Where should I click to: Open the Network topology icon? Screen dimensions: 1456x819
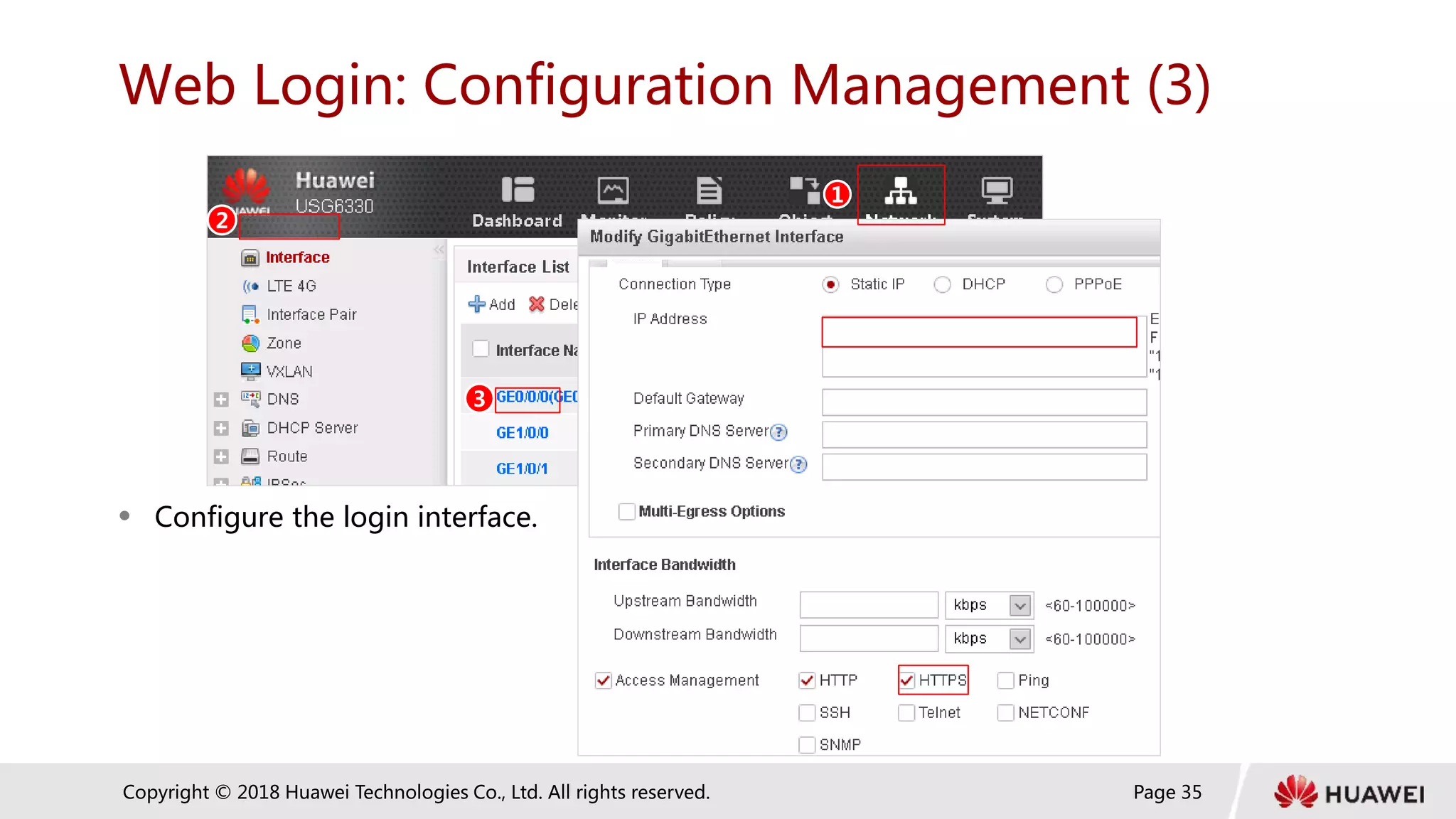[901, 191]
